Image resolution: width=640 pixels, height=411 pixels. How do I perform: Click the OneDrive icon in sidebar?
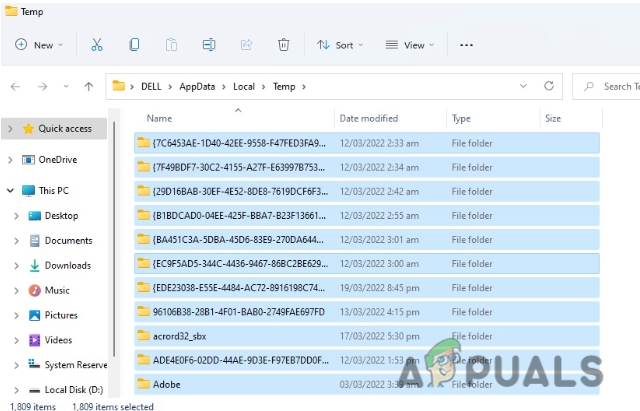click(28, 160)
